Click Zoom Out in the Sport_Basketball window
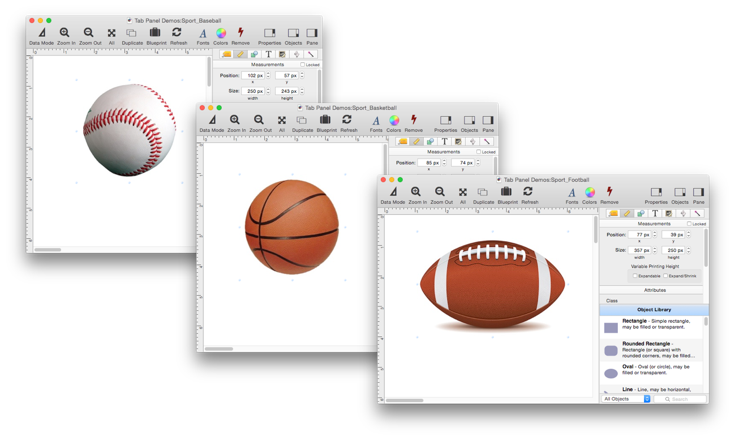Image resolution: width=735 pixels, height=440 pixels. point(260,123)
